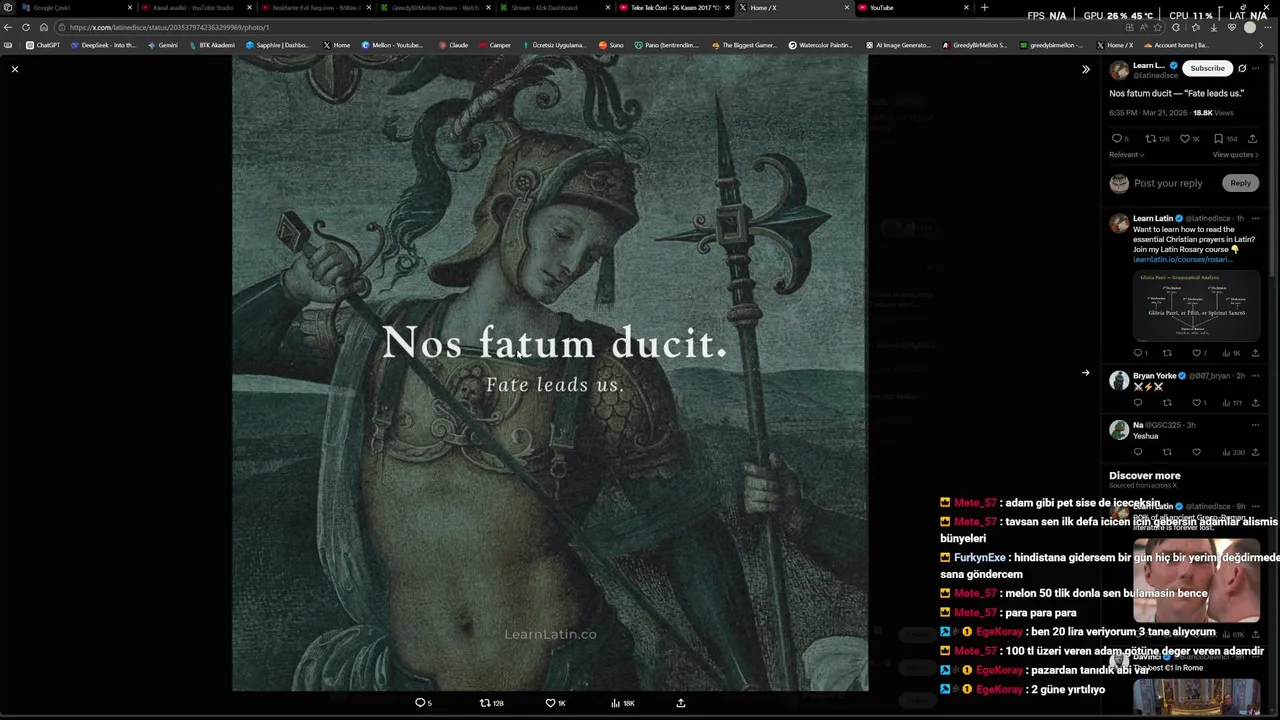Like Na's Yeshua comment
Image resolution: width=1280 pixels, height=720 pixels.
(x=1196, y=452)
